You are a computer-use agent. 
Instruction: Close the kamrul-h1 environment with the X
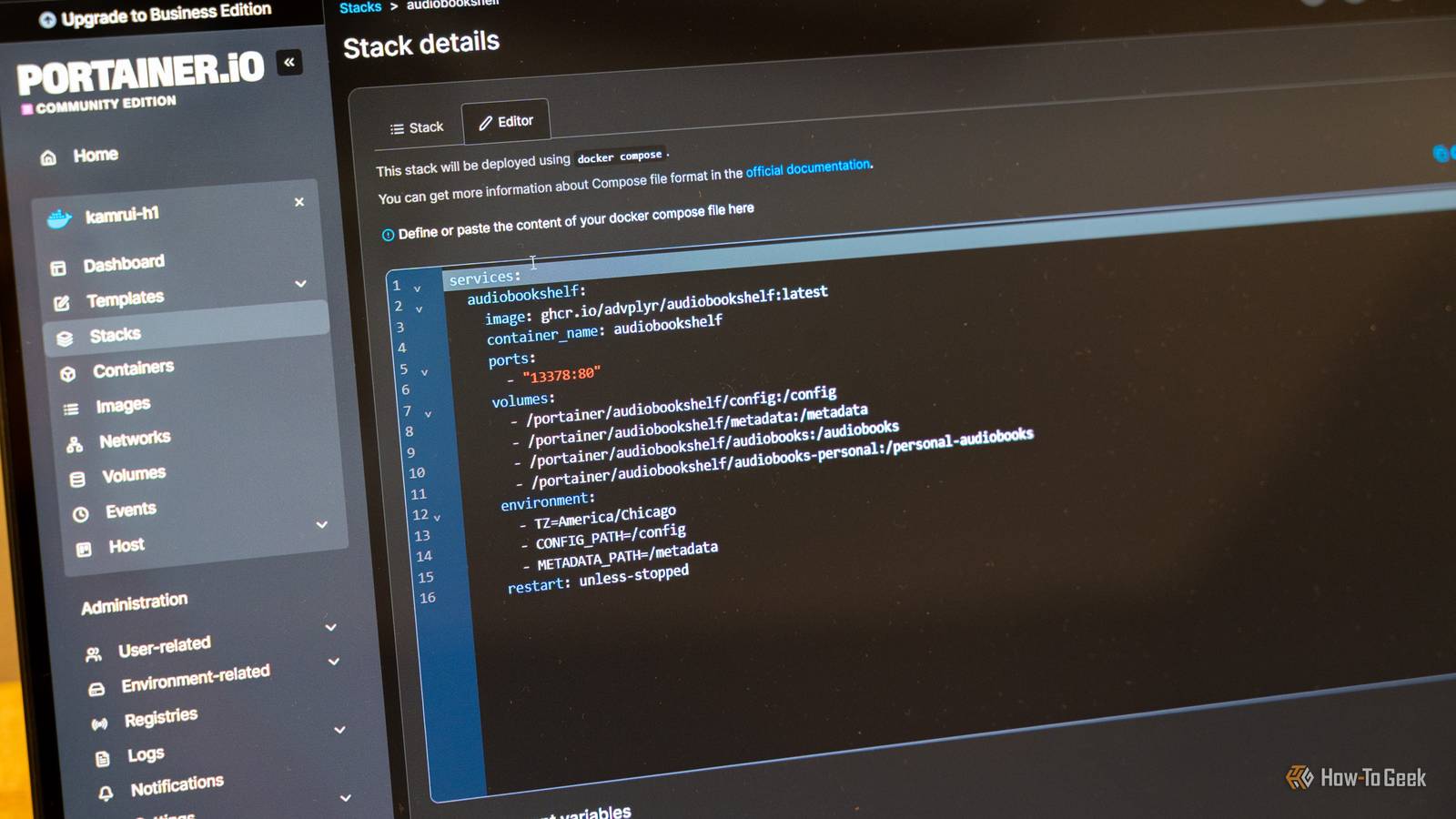299,202
